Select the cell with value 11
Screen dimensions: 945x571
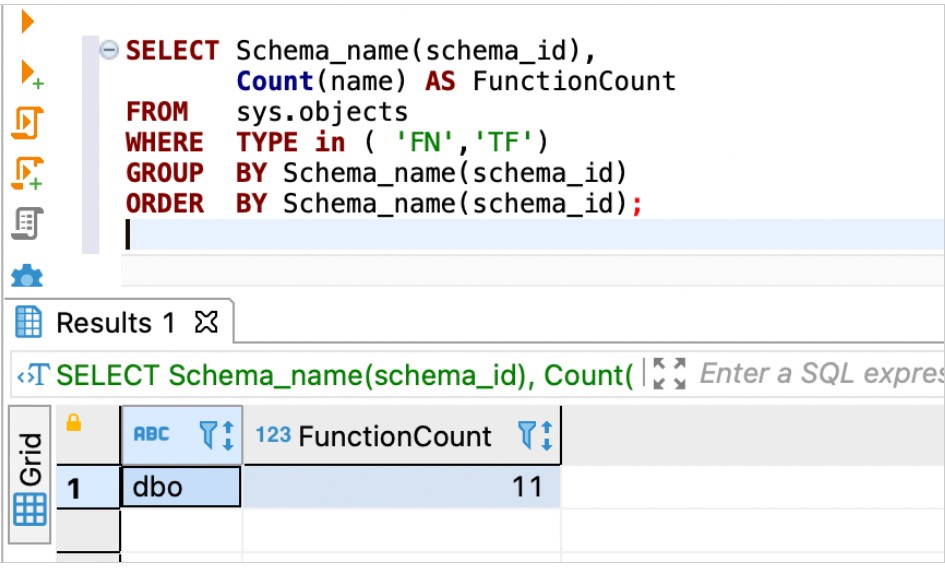coord(400,488)
